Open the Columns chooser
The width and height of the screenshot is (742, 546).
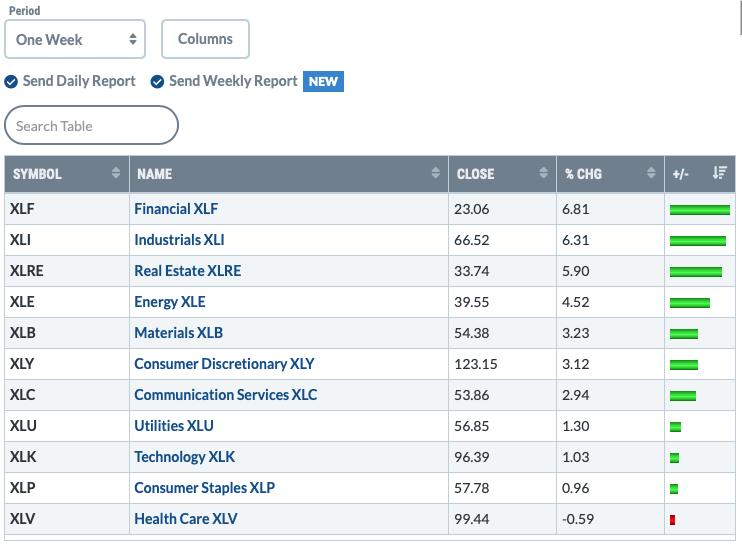click(x=205, y=39)
